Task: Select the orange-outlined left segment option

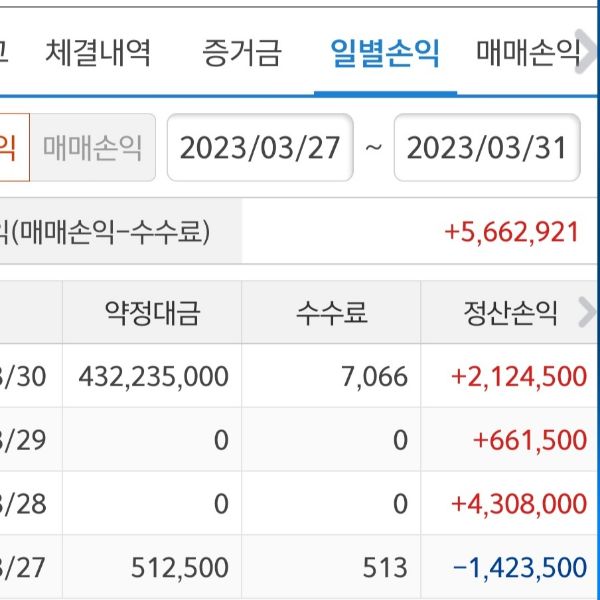Action: click(x=12, y=148)
